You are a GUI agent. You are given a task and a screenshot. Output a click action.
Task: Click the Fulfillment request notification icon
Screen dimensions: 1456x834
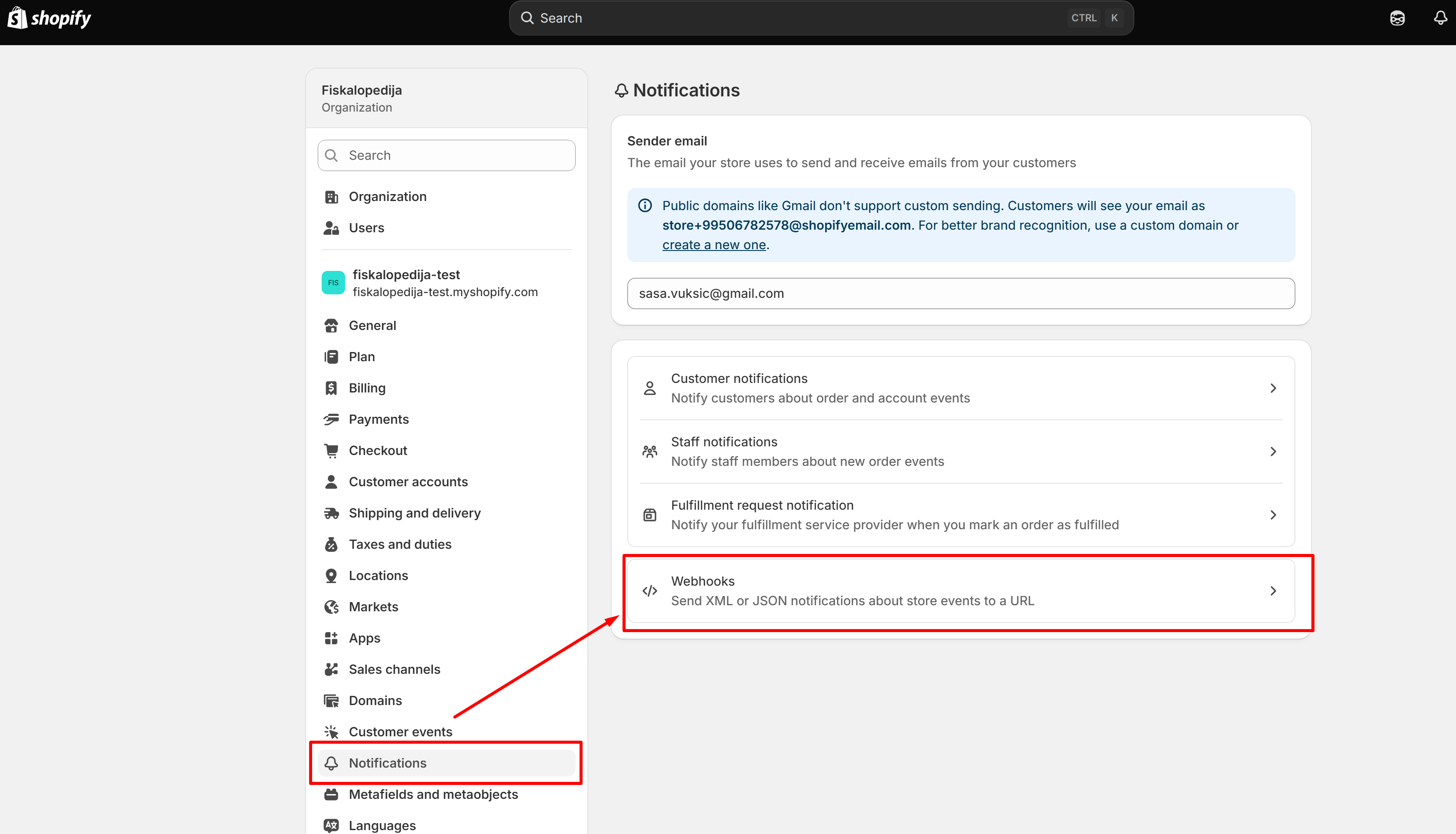click(x=649, y=515)
